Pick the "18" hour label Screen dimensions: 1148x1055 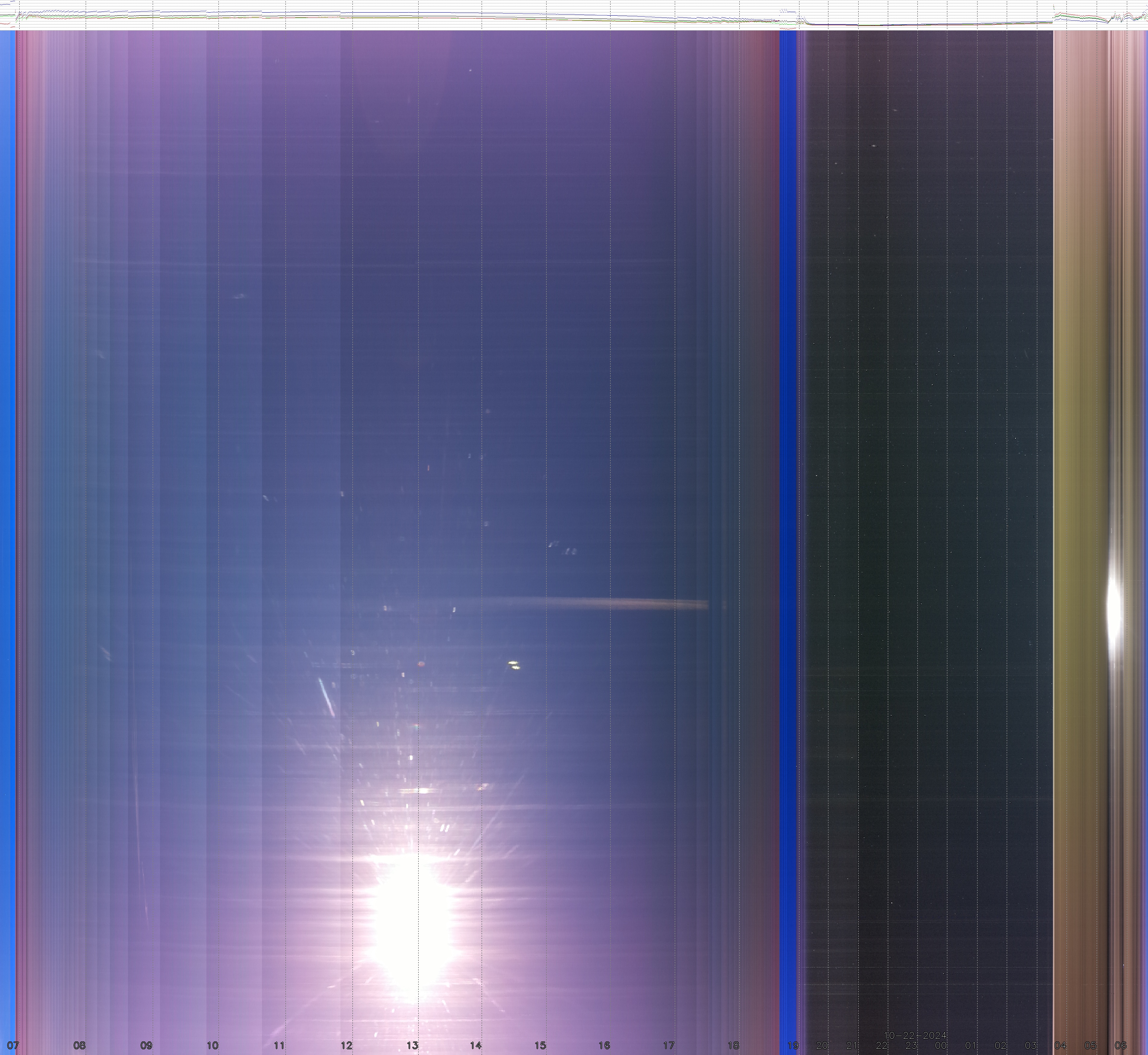733,1046
